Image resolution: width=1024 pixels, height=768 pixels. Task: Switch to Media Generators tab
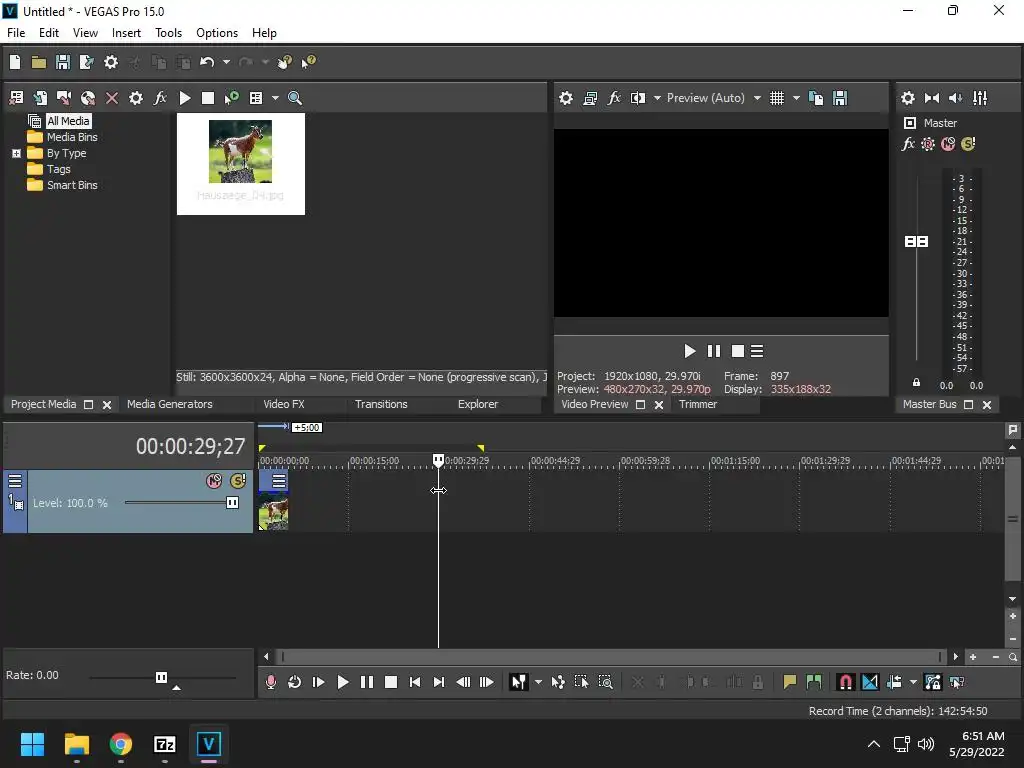[170, 404]
